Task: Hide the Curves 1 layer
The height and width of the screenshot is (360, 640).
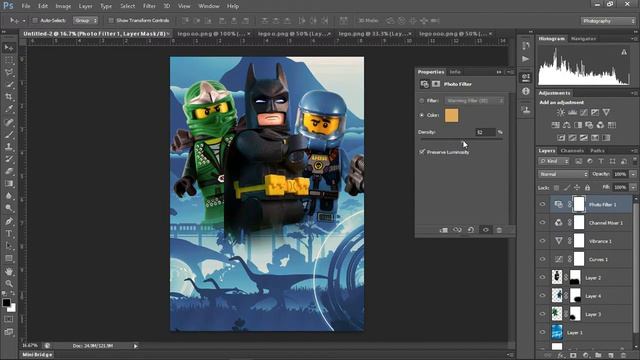Action: point(542,259)
